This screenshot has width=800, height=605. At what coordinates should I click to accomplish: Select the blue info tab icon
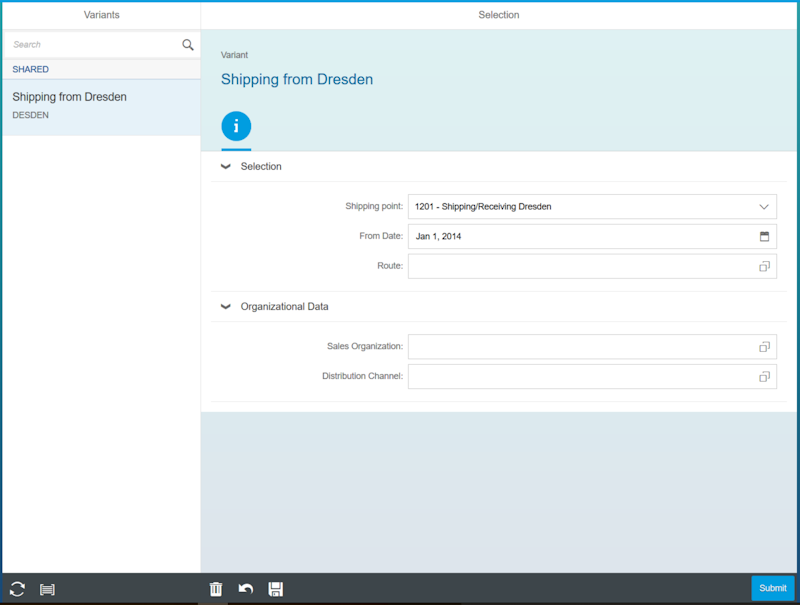coord(236,126)
